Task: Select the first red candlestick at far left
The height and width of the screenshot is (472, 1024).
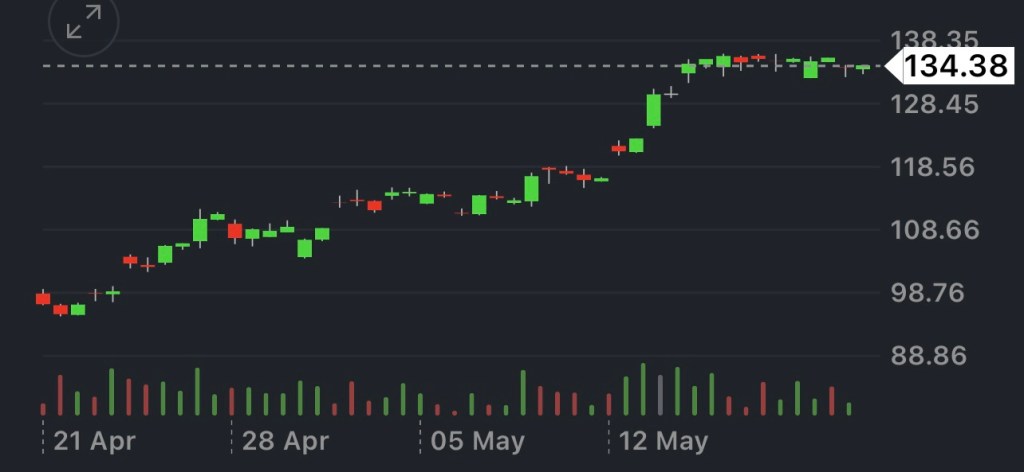Action: pos(43,298)
